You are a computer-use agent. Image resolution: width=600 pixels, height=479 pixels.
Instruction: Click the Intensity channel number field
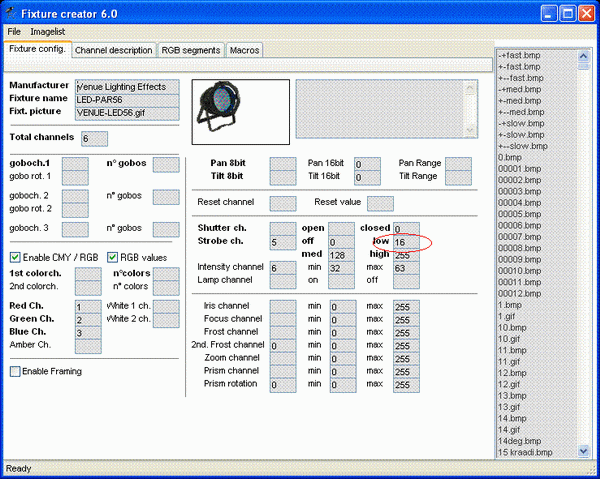(283, 268)
